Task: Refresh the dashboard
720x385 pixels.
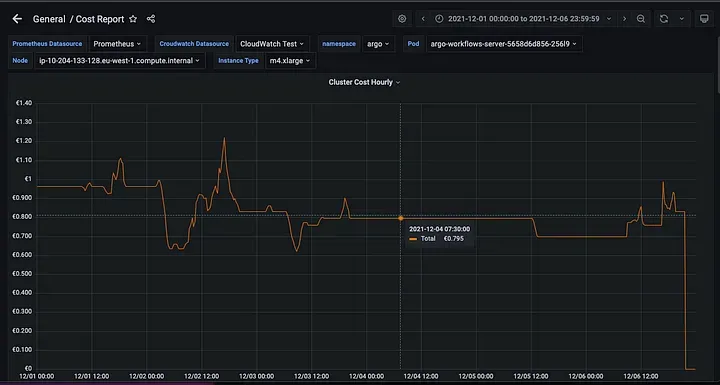Action: coord(664,19)
